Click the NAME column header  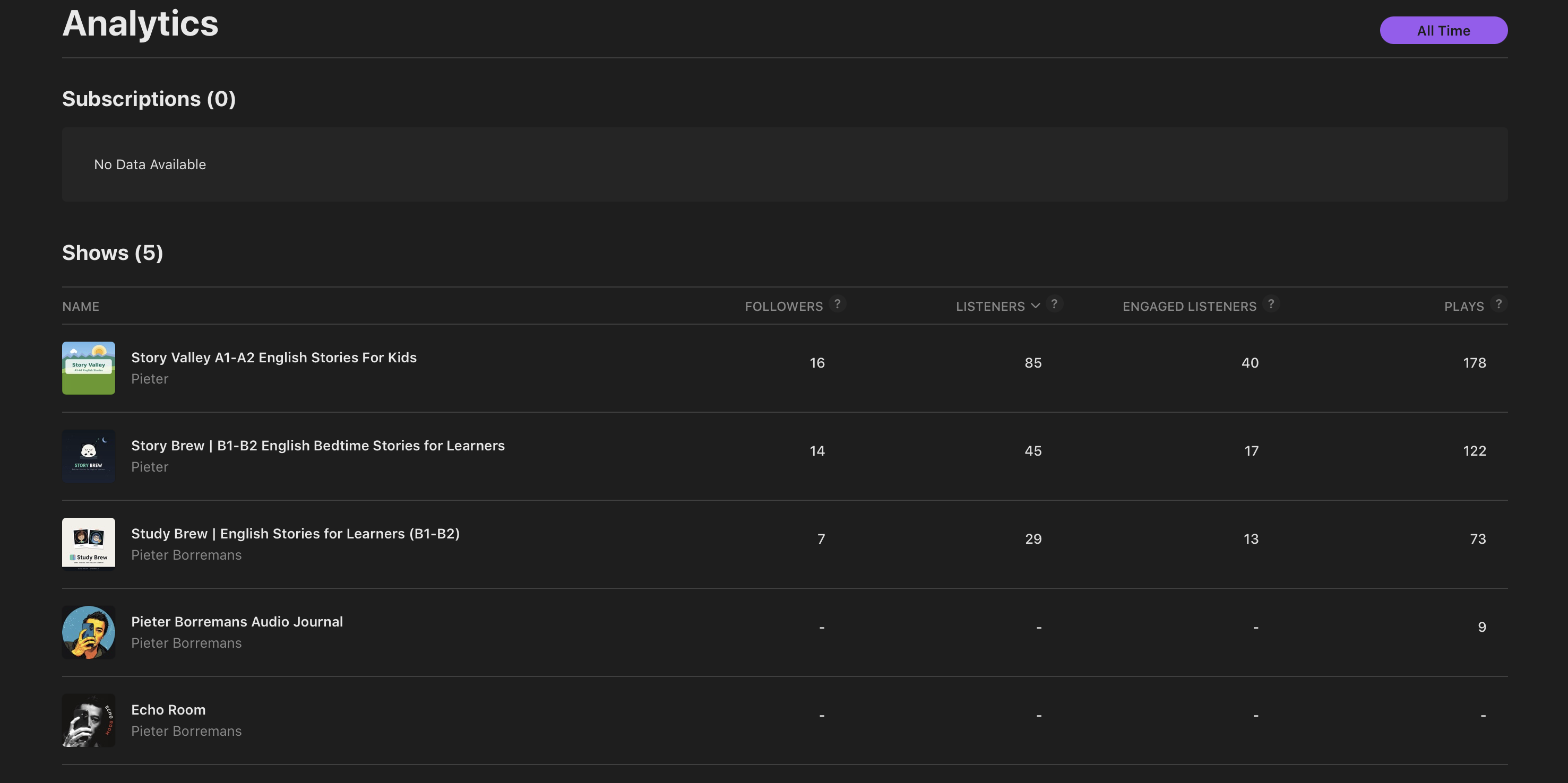coord(80,307)
